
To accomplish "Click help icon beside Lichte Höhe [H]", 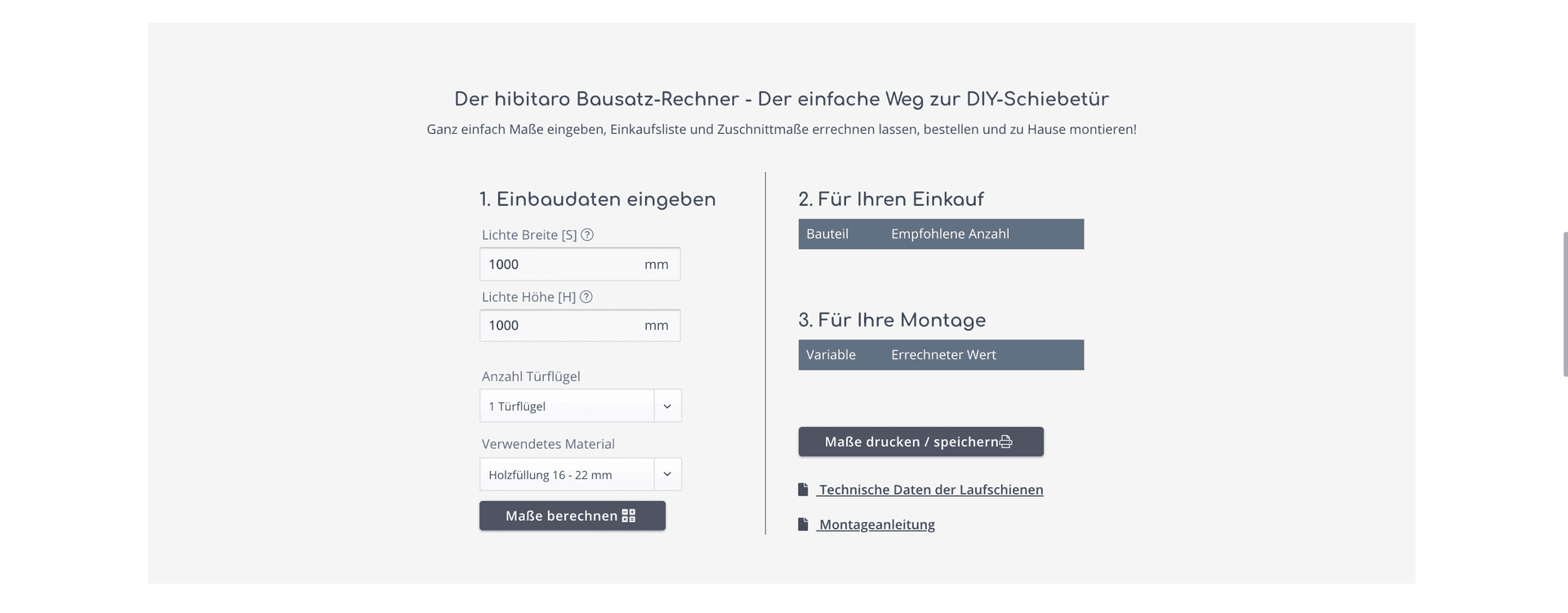I will [x=586, y=297].
